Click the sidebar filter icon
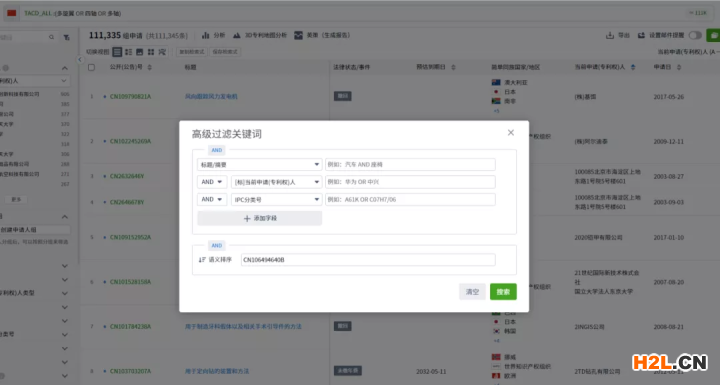This screenshot has height=385, width=720. tap(67, 37)
